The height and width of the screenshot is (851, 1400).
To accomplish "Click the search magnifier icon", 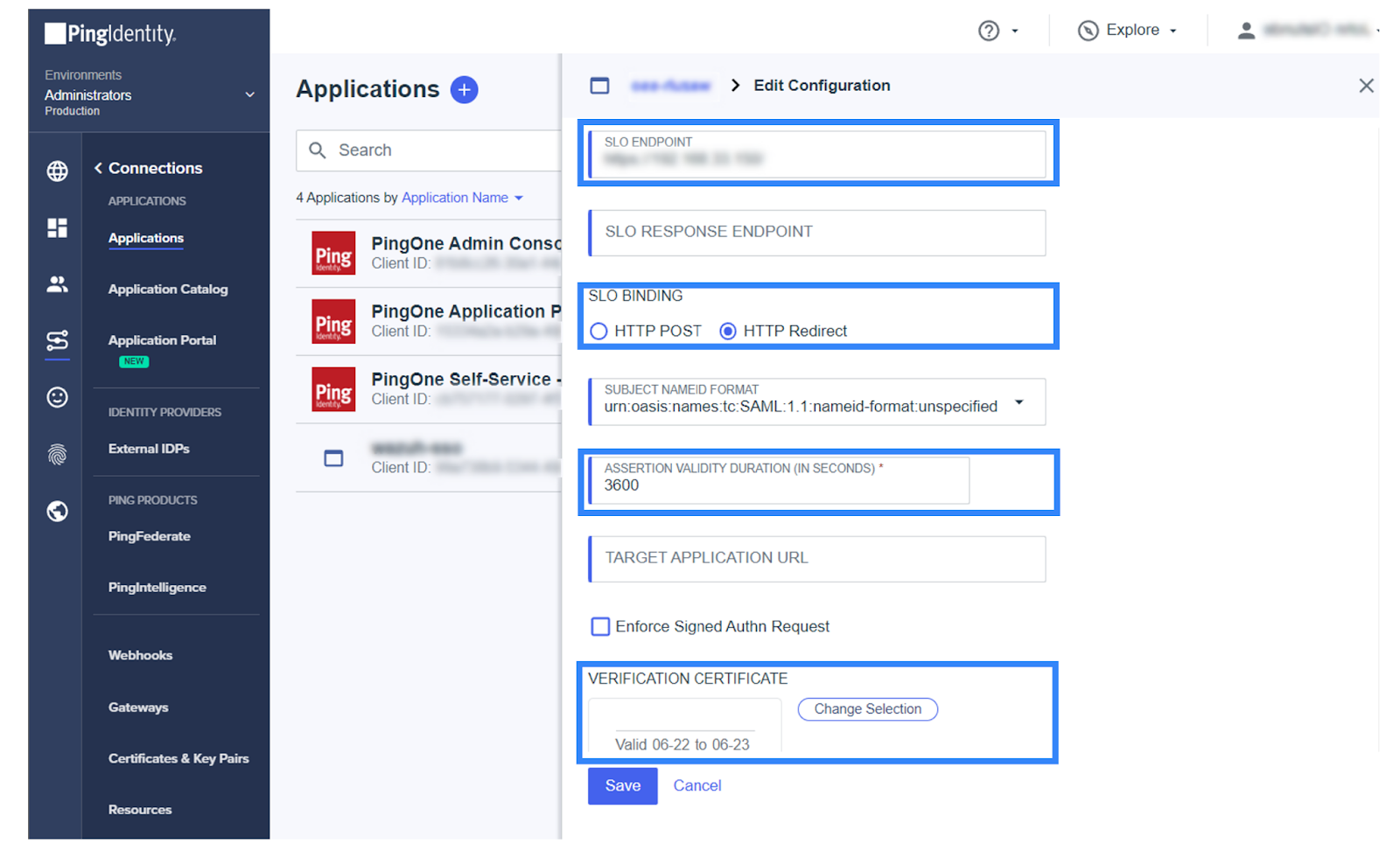I will pyautogui.click(x=318, y=150).
